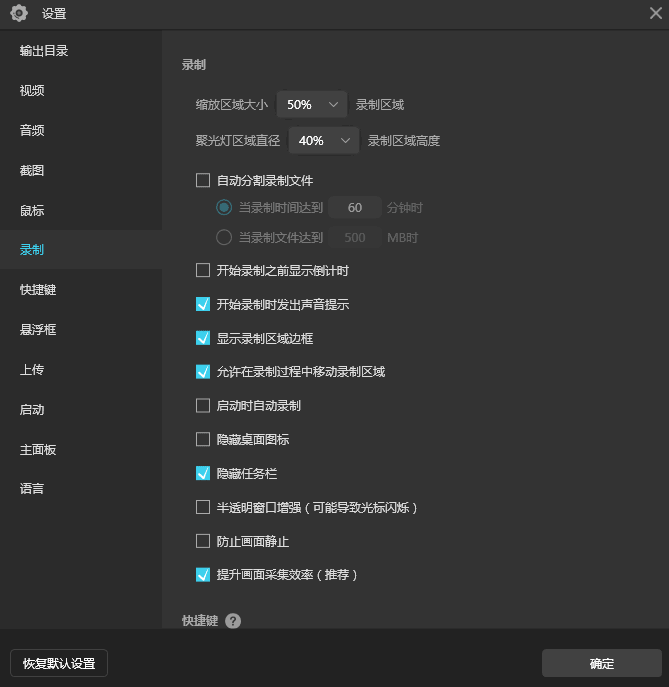Uncheck 提升画面采集效率 (推荐)
Screen dimensions: 669x687
(203, 575)
